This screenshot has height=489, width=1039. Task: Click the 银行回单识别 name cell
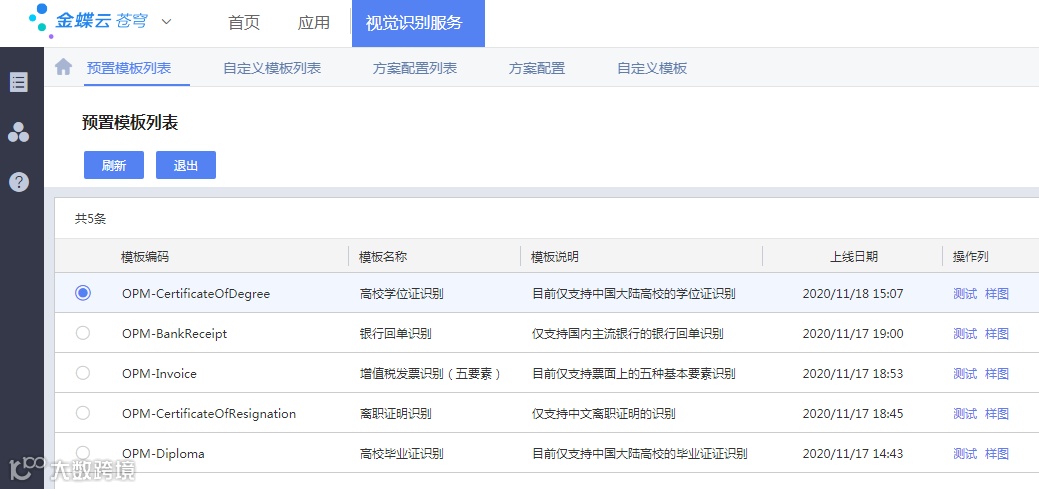point(395,334)
